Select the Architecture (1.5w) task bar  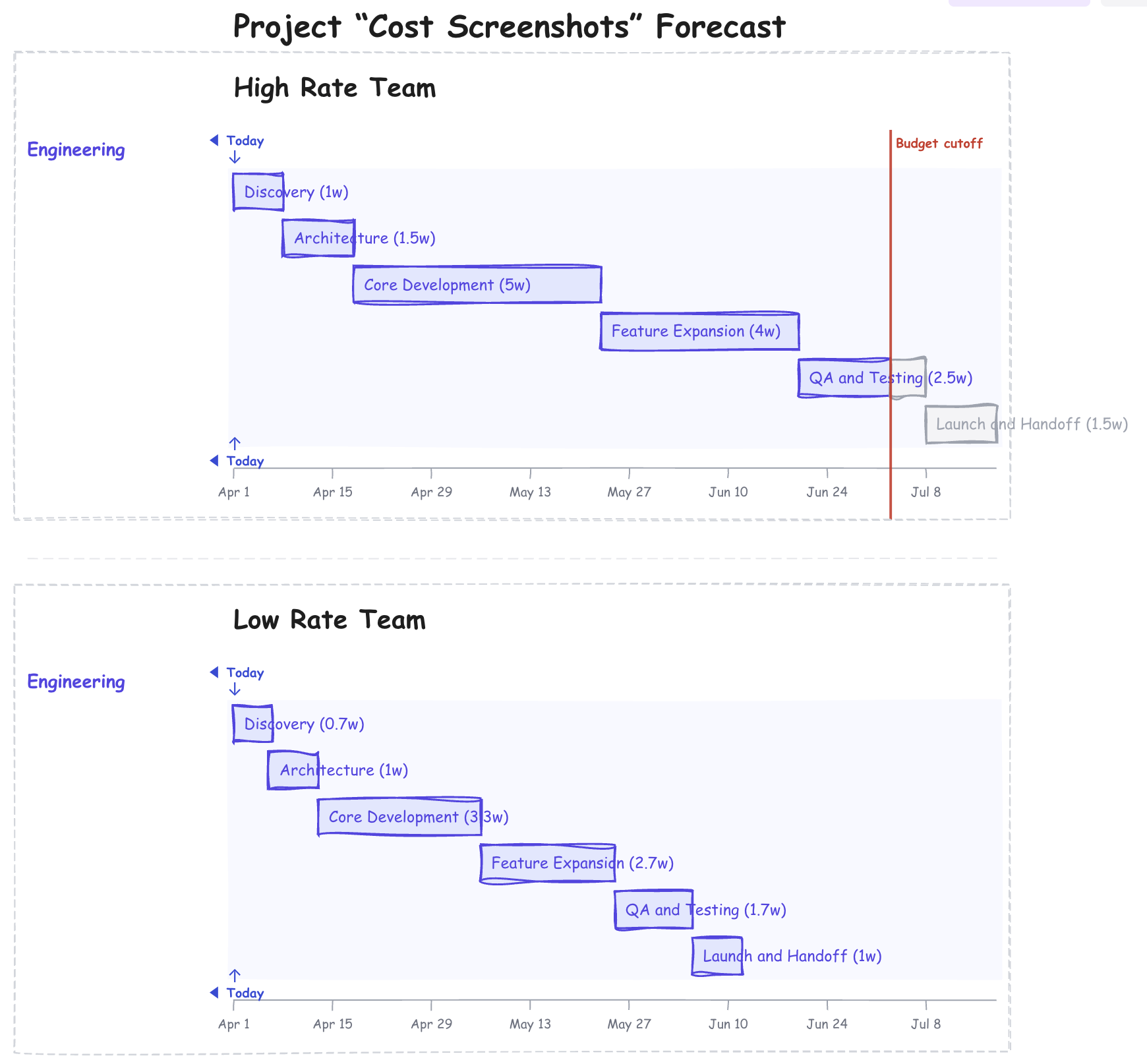click(318, 238)
